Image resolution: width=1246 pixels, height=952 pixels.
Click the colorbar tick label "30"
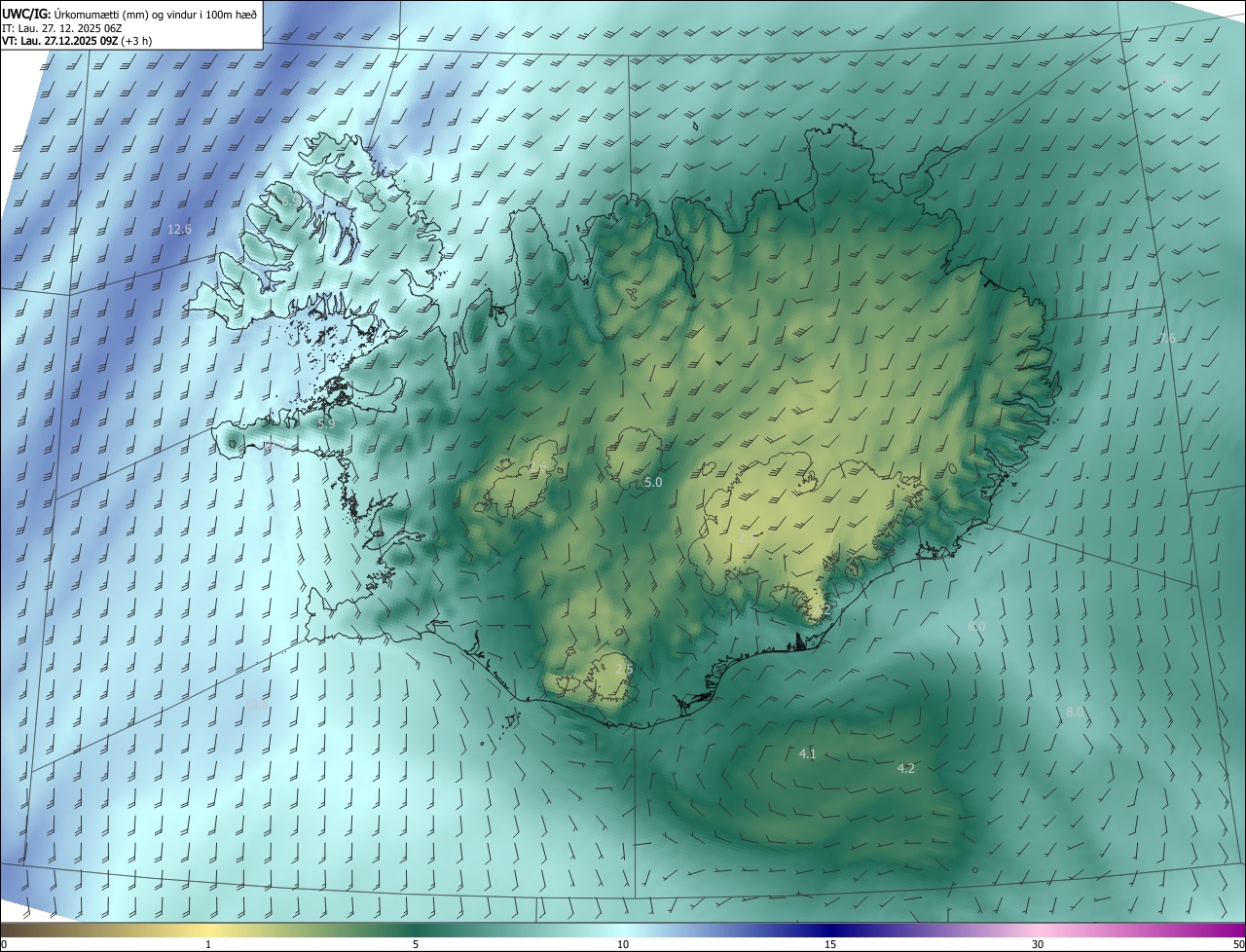point(1038,945)
